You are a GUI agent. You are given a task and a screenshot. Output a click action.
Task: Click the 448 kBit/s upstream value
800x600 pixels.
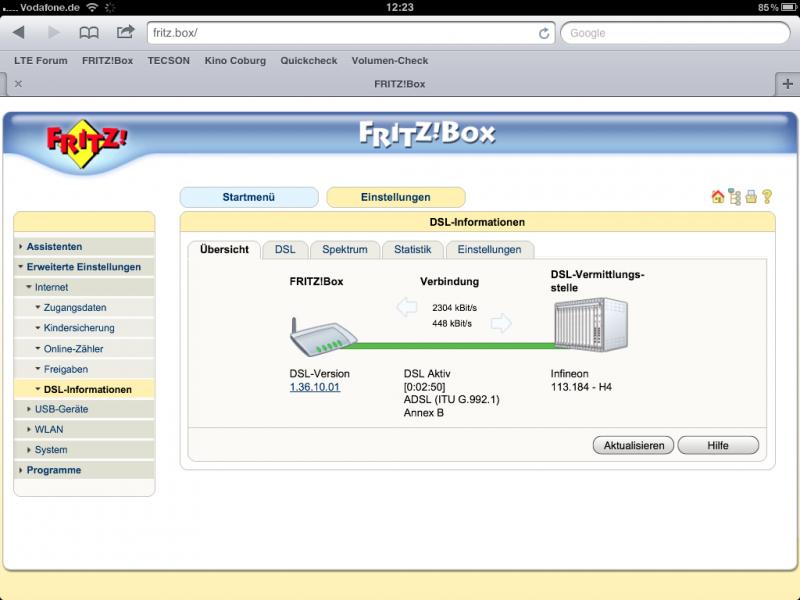(x=452, y=323)
